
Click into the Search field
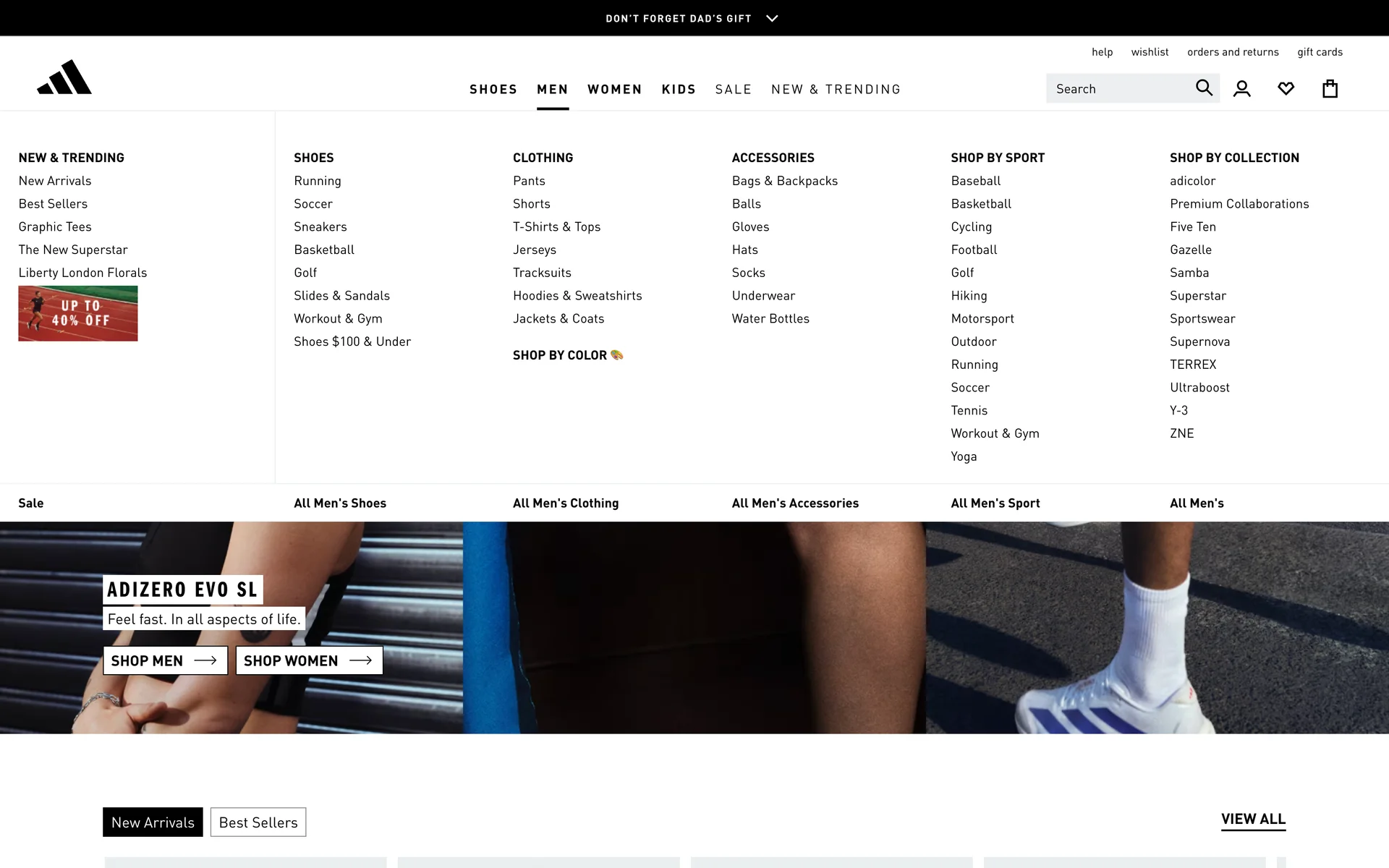tap(1118, 89)
